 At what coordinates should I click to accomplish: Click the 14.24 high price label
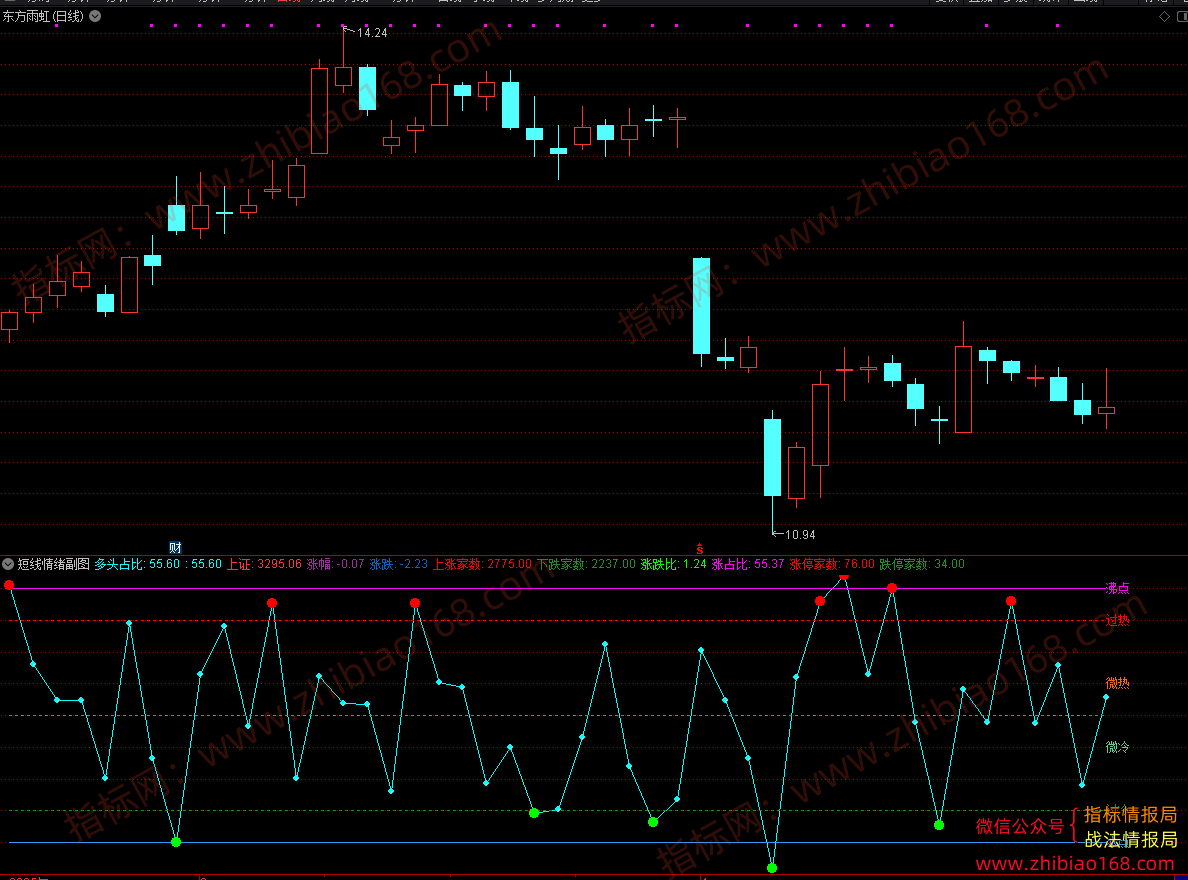point(371,33)
